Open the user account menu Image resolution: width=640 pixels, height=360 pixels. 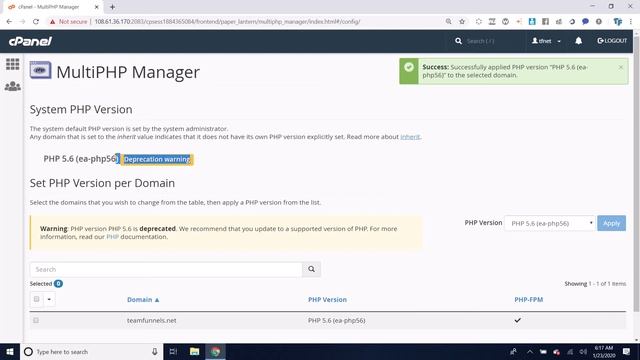pos(546,41)
